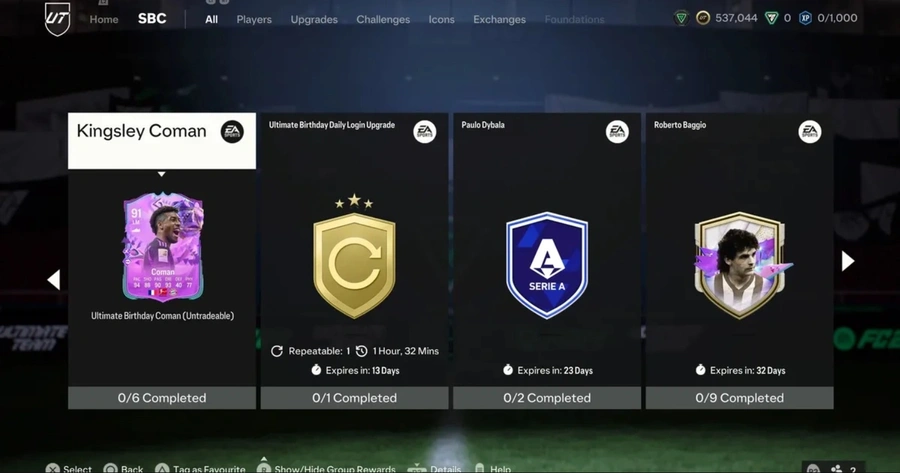Switch to the Players tab
The width and height of the screenshot is (900, 473).
pos(254,19)
